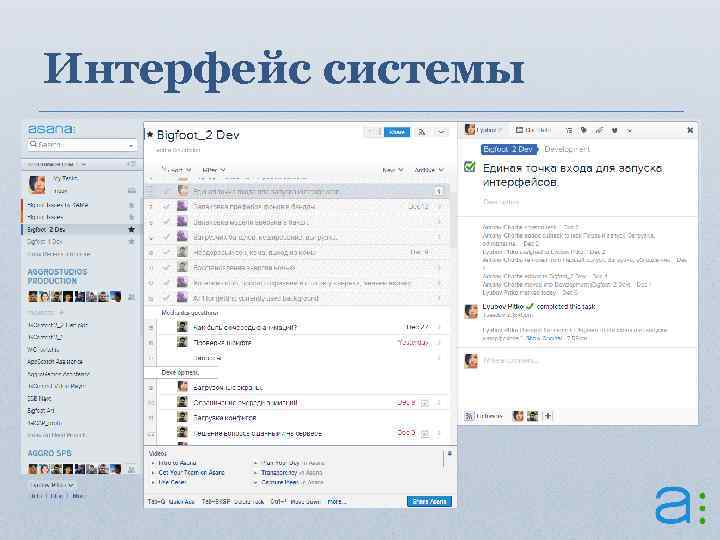Click the More link at sidebar bottom
The height and width of the screenshot is (540, 720).
tap(78, 496)
